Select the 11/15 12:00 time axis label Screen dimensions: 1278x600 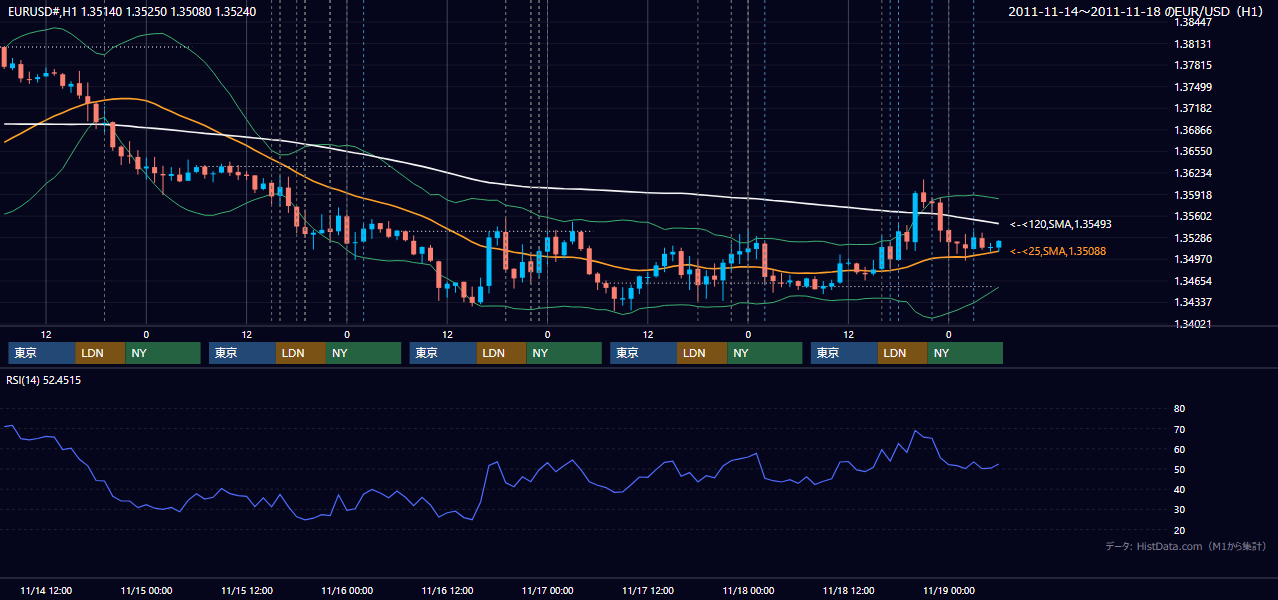(x=247, y=590)
